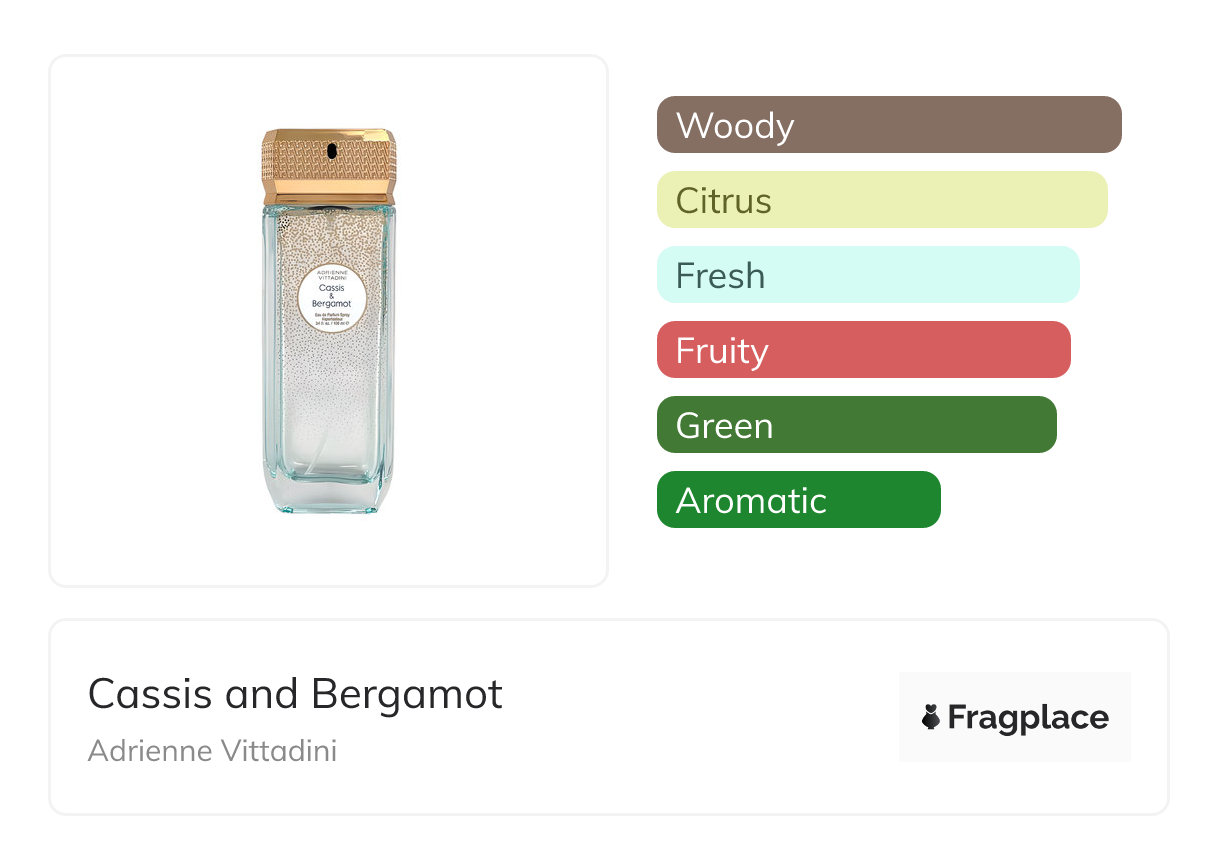The image size is (1218, 864).
Task: Select the Fresh accord bar
Action: 867,275
